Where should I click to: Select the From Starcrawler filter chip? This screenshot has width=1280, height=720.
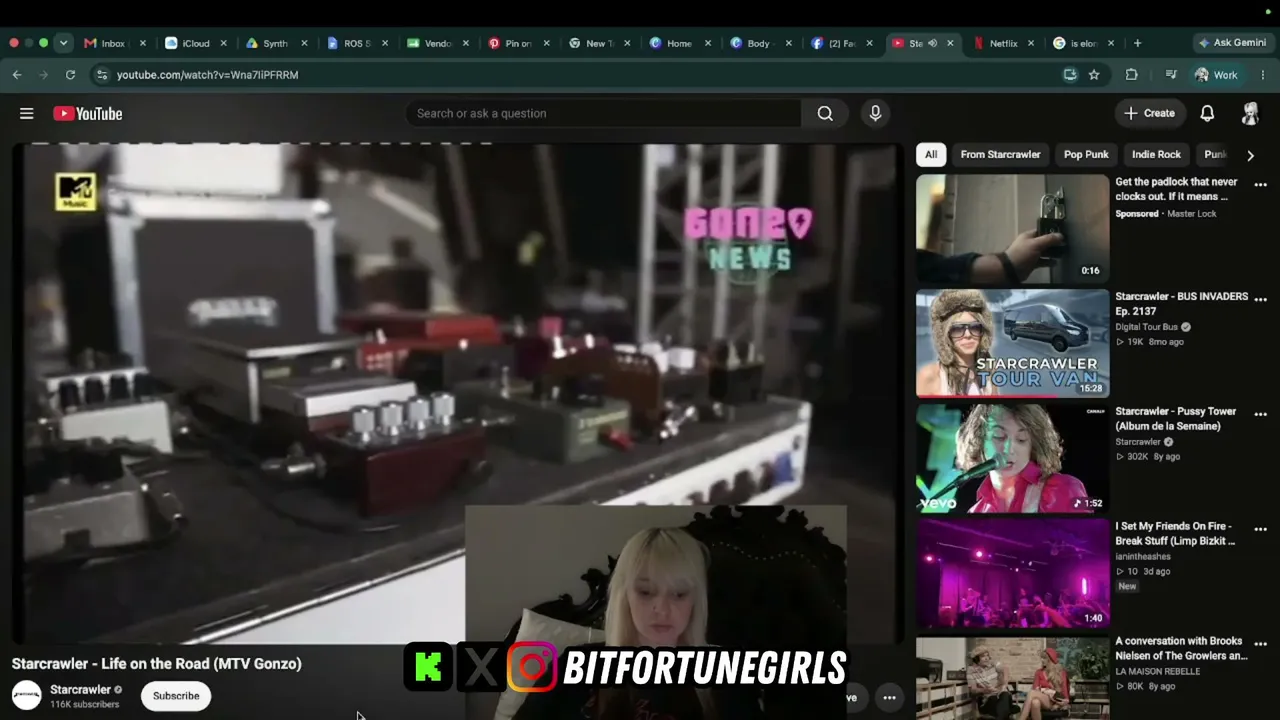(1000, 155)
